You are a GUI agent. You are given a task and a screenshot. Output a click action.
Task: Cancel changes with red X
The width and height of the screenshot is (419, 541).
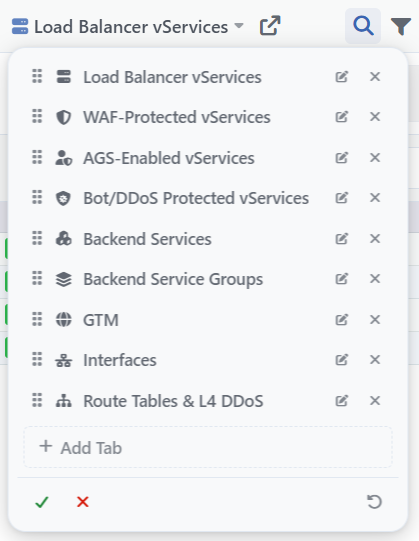coord(83,502)
